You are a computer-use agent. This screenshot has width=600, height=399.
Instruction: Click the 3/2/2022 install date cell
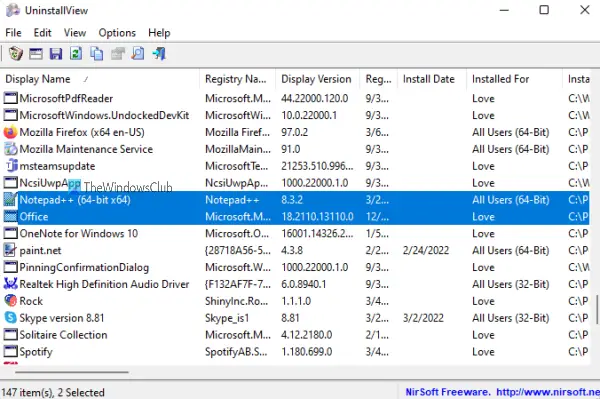click(423, 318)
